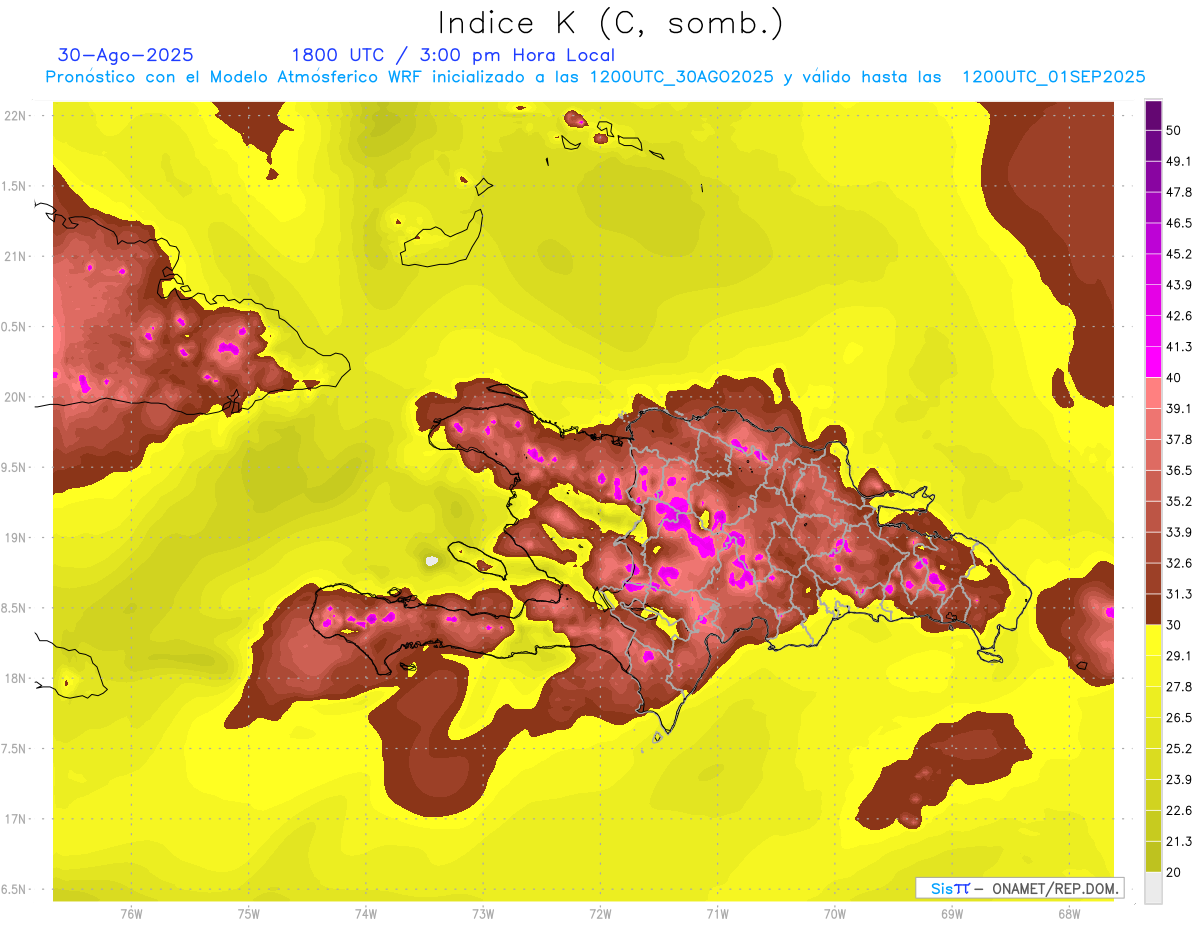
Task: Click the legend value "29.1"
Action: coord(1179,656)
